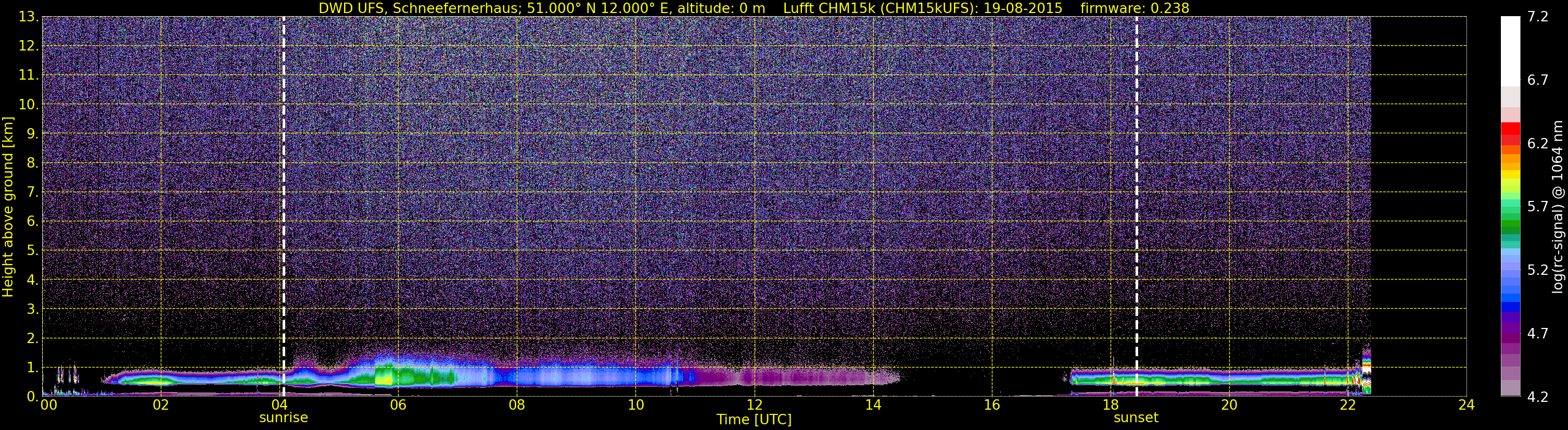Click the y-axis tick label '7.'
Viewport: 1568px width, 430px height.
[33, 193]
